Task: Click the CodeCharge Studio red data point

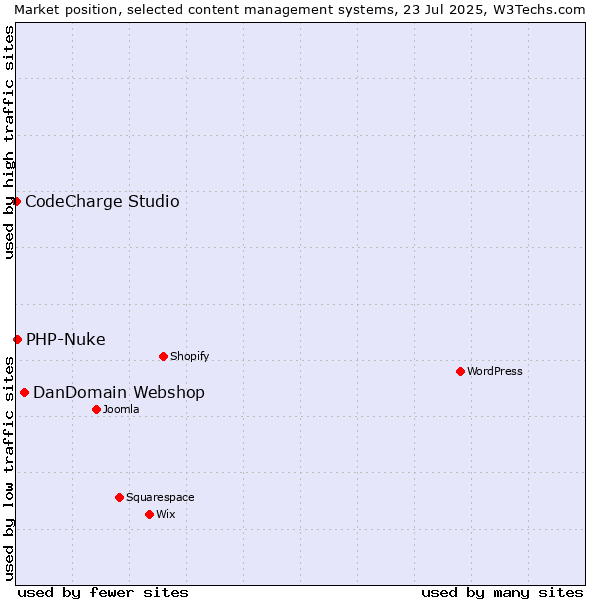Action: pyautogui.click(x=16, y=201)
